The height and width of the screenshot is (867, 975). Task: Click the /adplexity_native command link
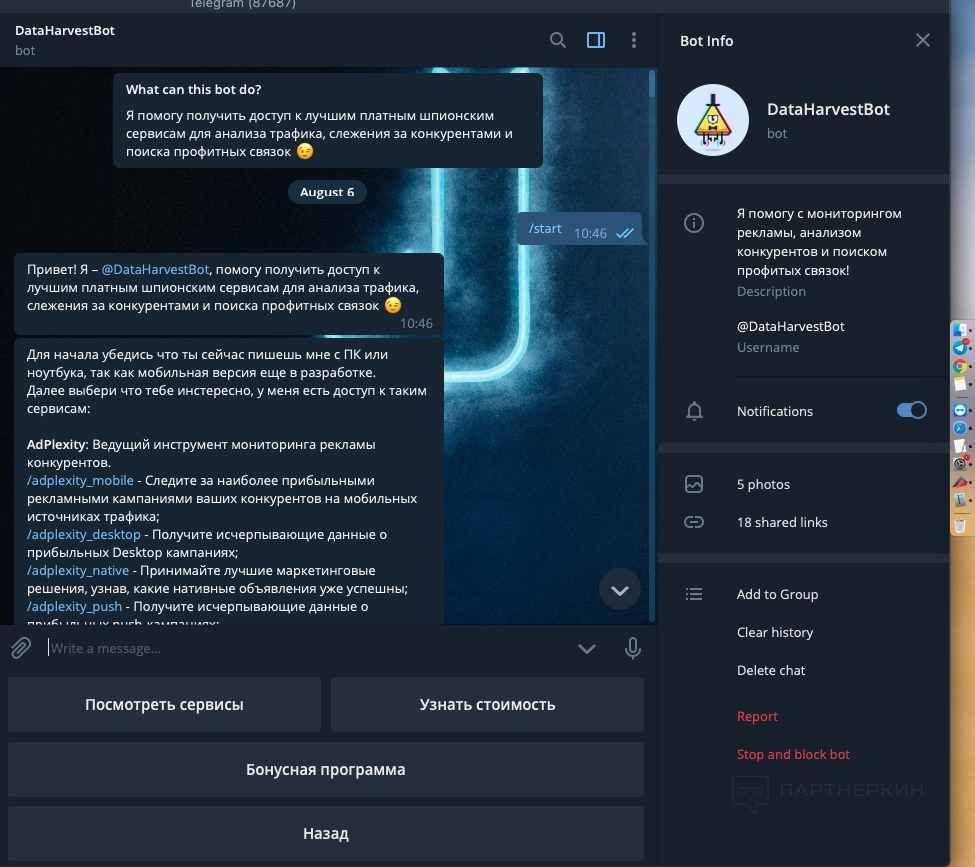tap(78, 570)
